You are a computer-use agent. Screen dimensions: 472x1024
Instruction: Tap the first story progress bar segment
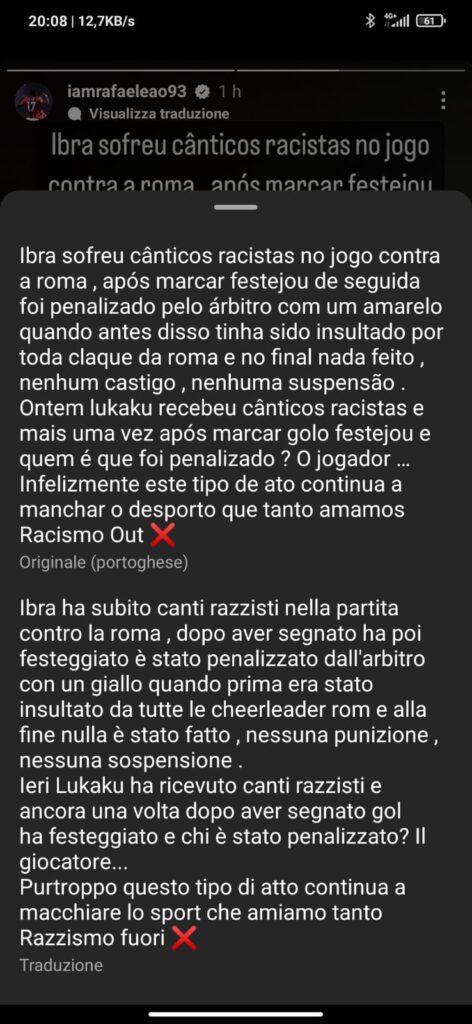pyautogui.click(x=121, y=69)
